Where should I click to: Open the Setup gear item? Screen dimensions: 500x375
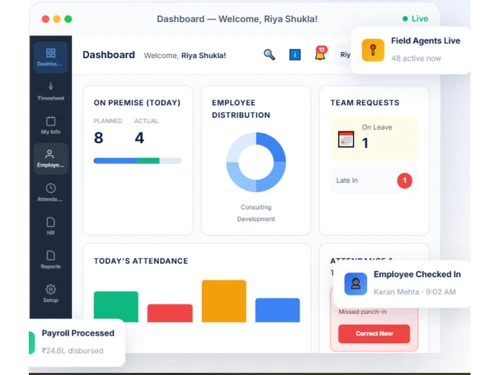point(51,293)
